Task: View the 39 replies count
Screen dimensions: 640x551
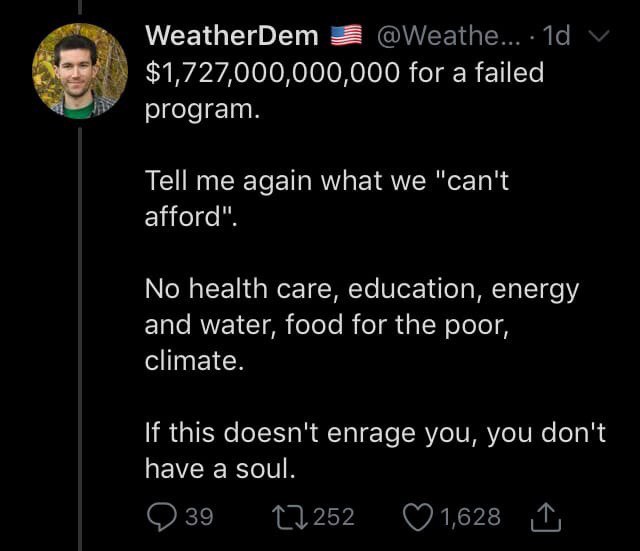Action: click(x=199, y=516)
